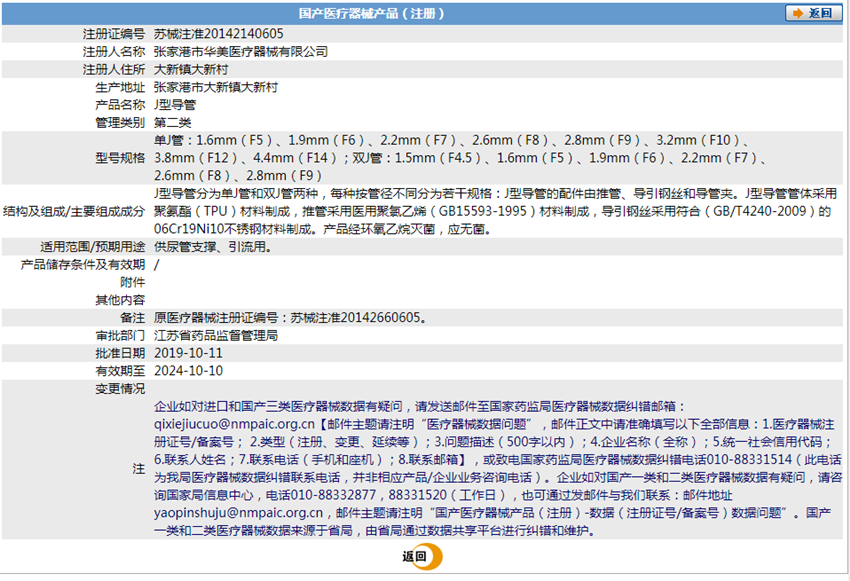Click the slash value beside 产品储存条件及有效期
The image size is (850, 581).
coord(157,264)
